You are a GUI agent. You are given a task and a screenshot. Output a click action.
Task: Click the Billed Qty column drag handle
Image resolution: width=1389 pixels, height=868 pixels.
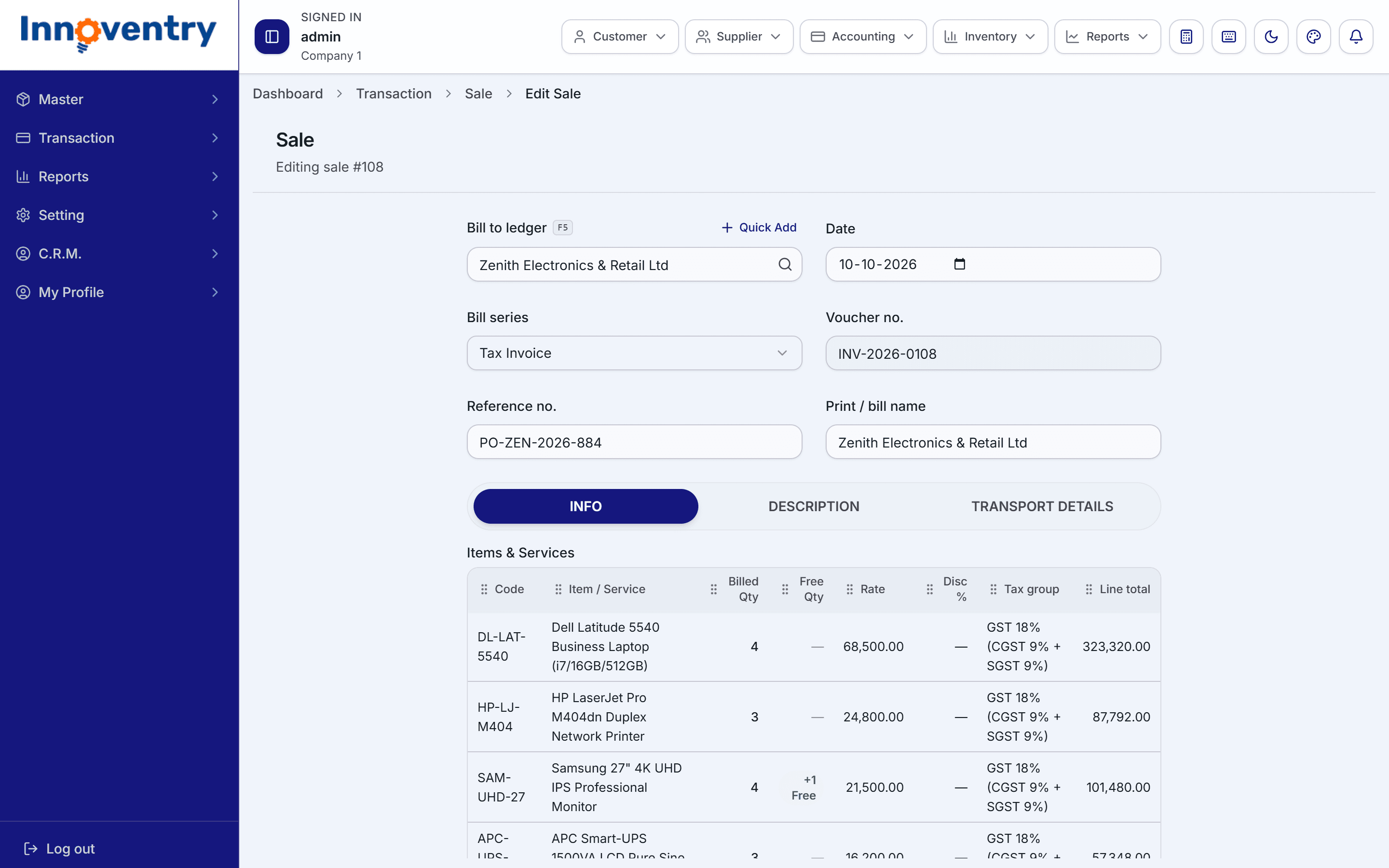click(713, 589)
